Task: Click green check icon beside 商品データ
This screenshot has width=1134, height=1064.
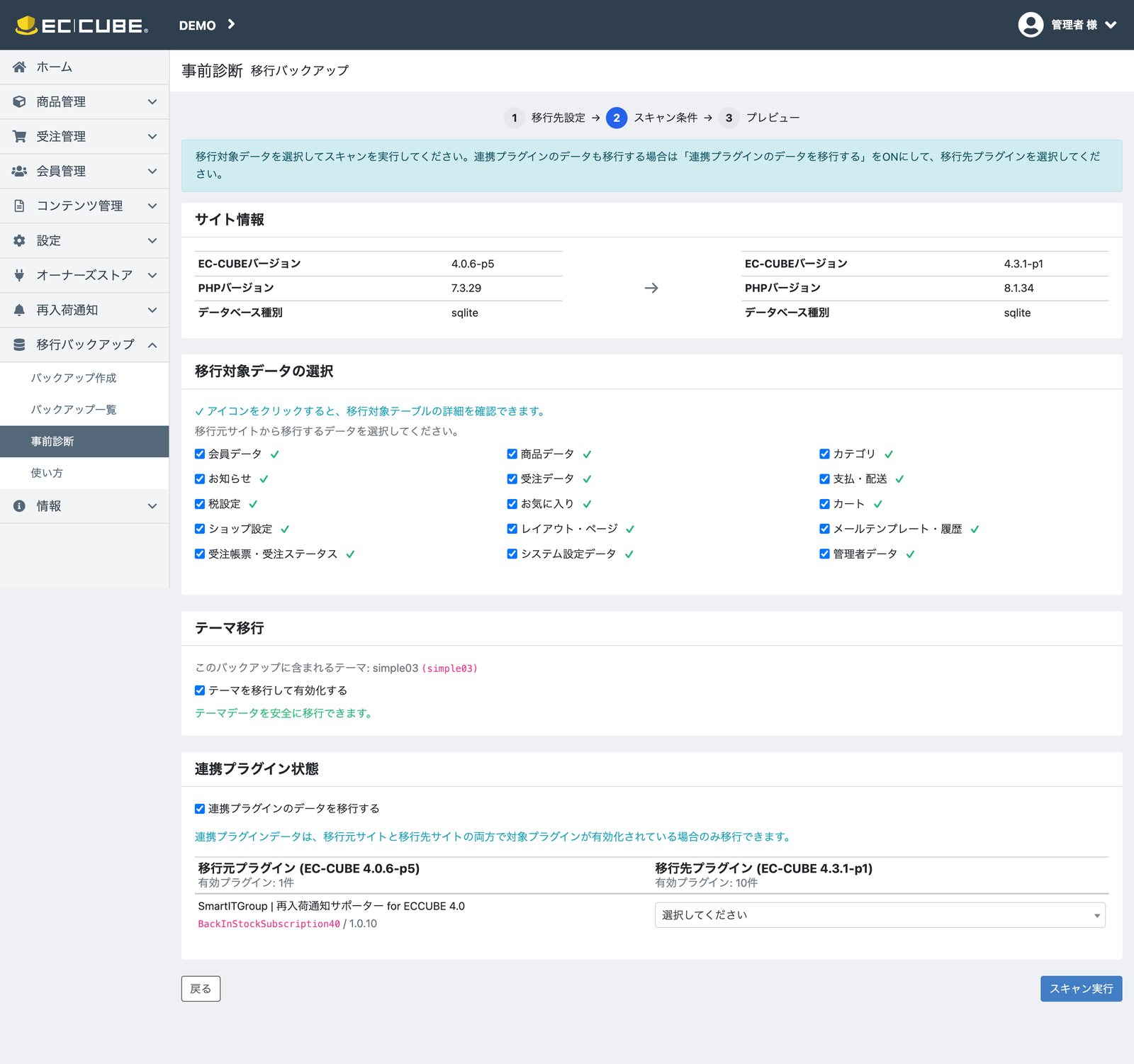Action: (588, 454)
